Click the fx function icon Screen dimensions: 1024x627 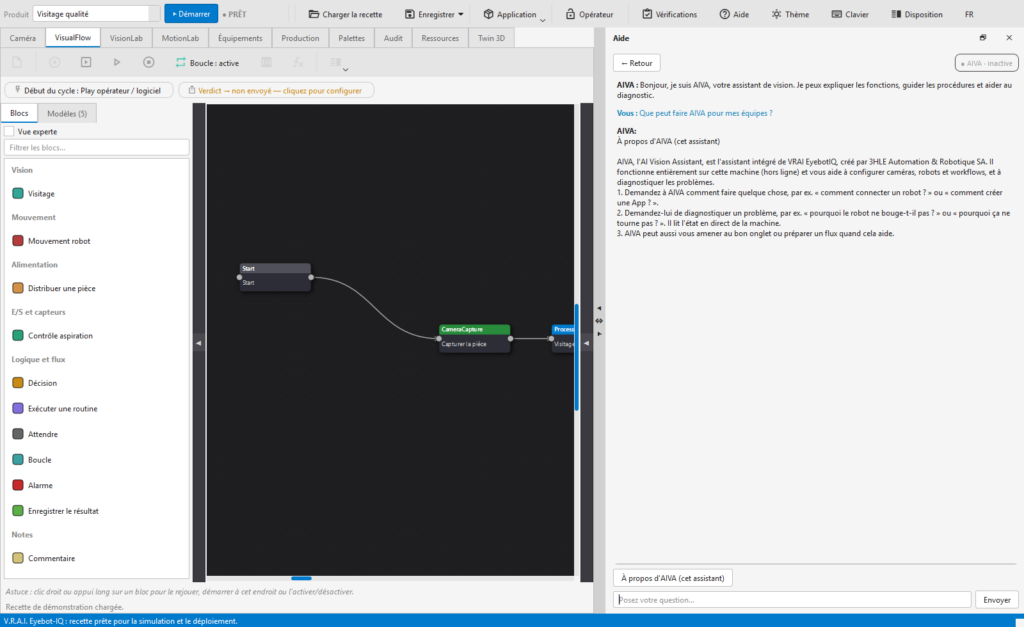(298, 62)
